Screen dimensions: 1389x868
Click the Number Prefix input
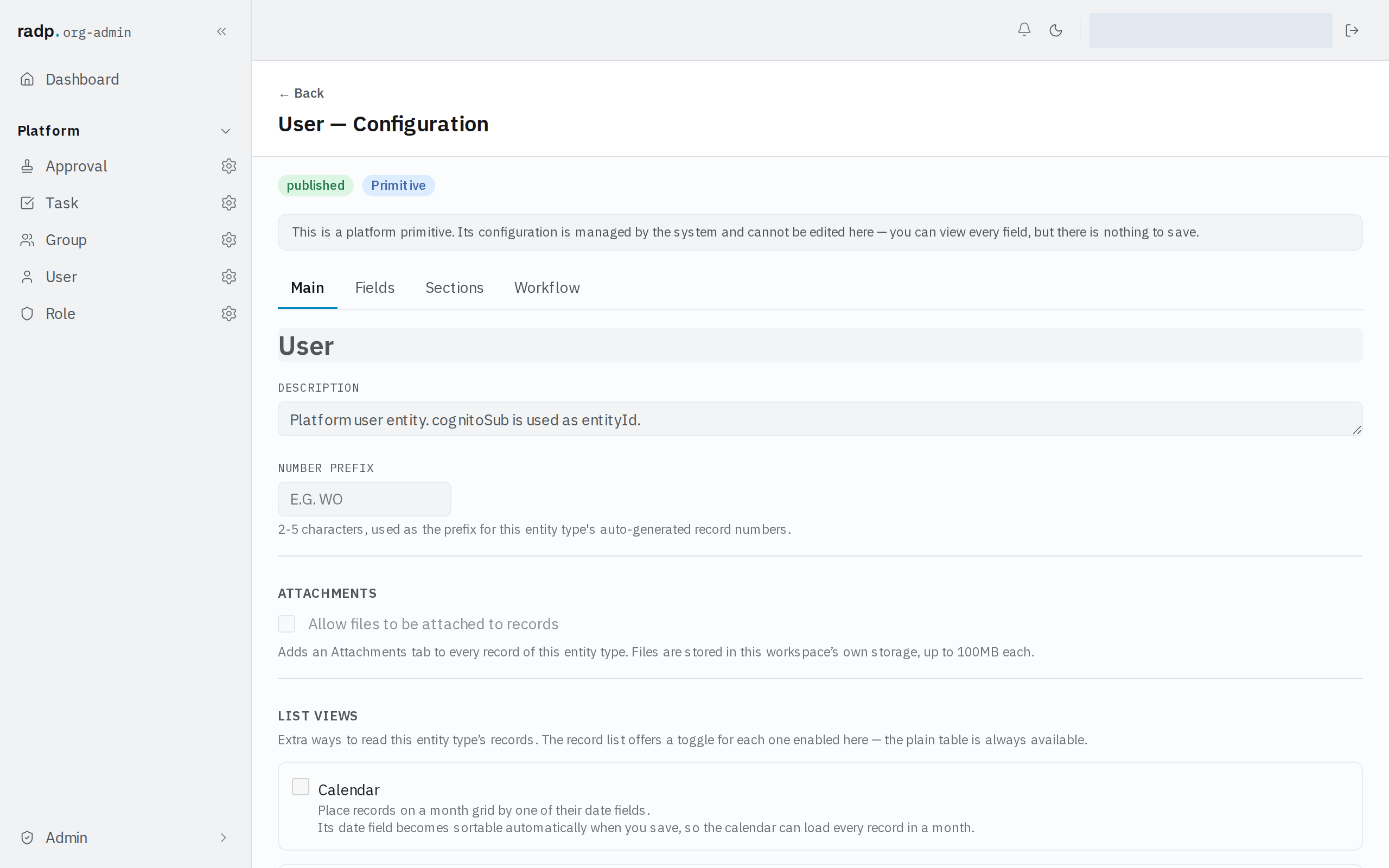tap(365, 499)
